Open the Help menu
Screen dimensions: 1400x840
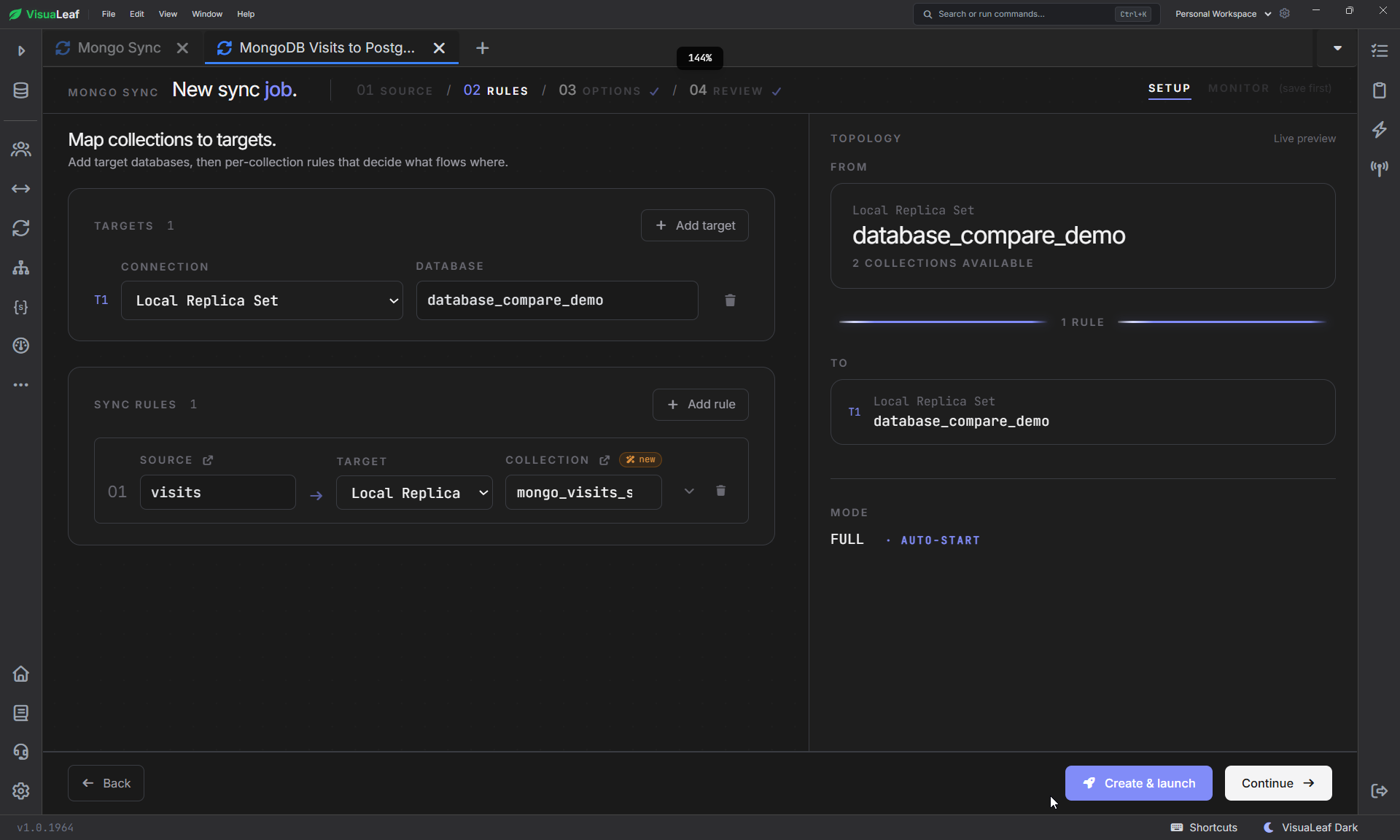(x=246, y=14)
